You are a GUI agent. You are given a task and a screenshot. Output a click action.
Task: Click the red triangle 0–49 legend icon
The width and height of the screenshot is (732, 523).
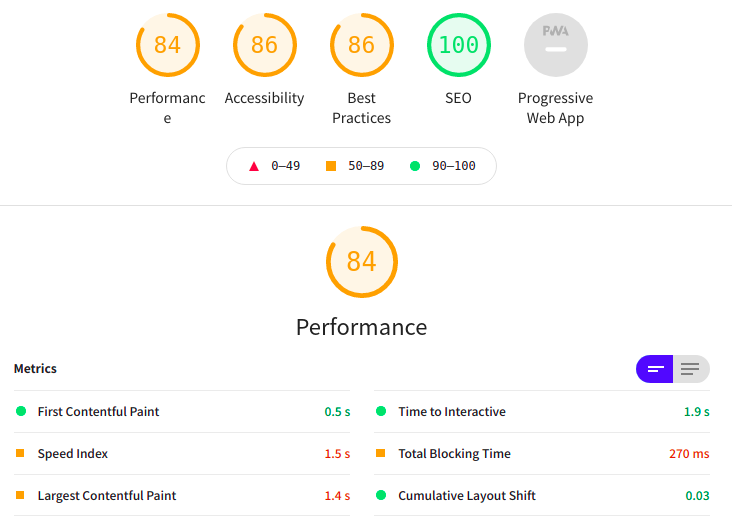coord(254,166)
